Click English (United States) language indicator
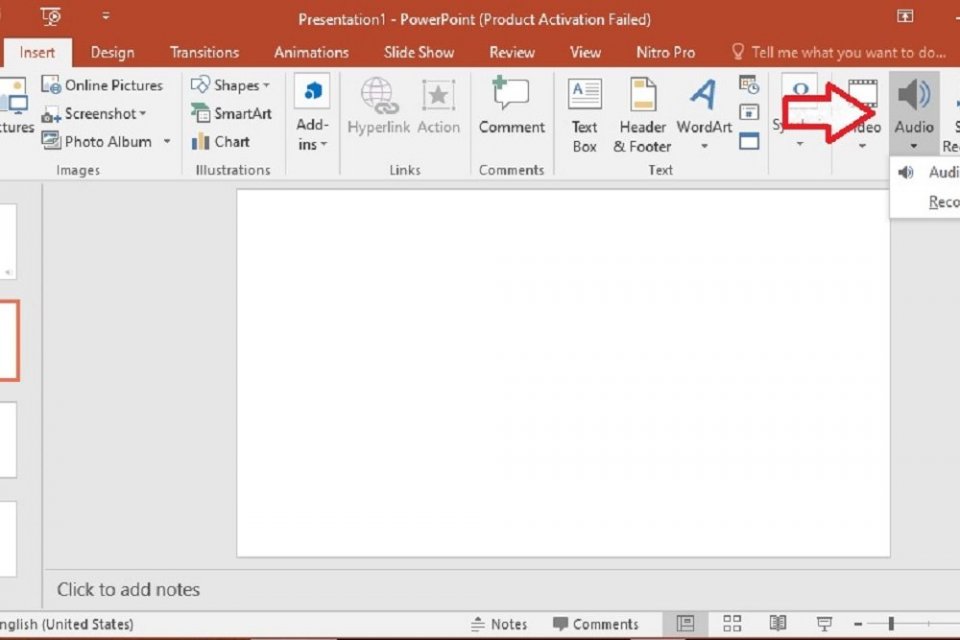The width and height of the screenshot is (960, 640). (x=66, y=624)
